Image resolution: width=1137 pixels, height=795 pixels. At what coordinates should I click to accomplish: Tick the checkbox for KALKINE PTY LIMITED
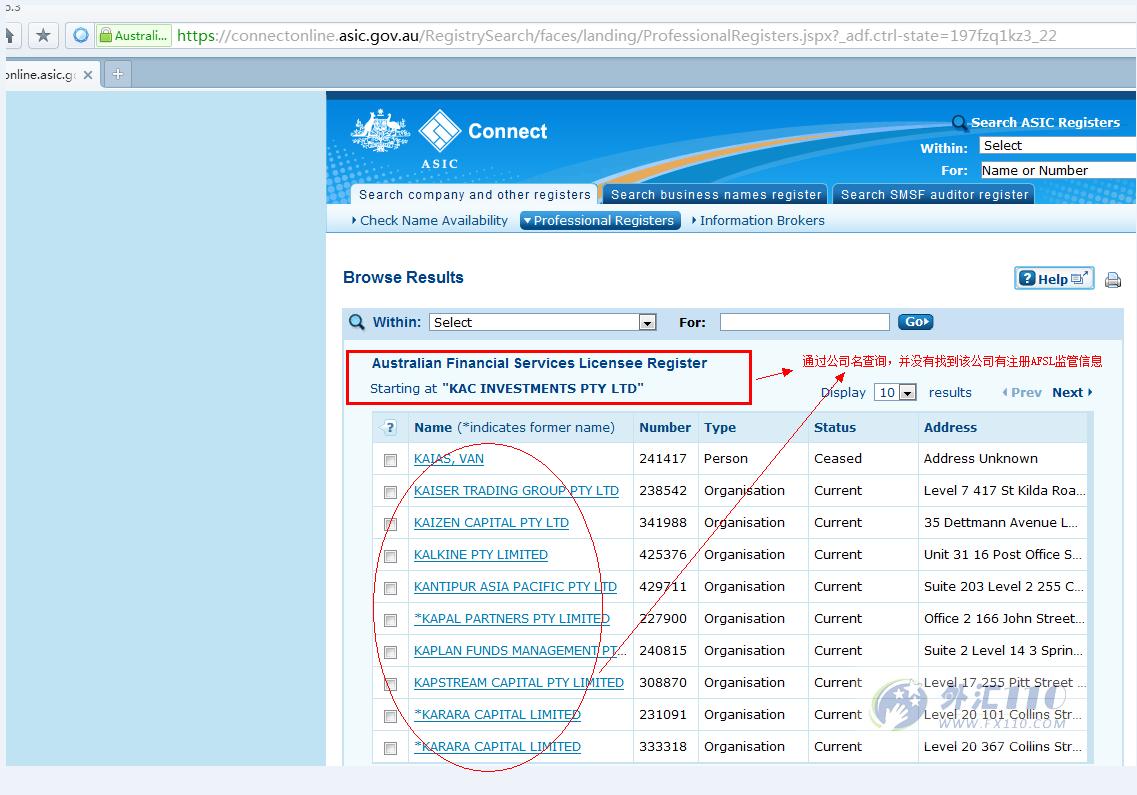(390, 556)
